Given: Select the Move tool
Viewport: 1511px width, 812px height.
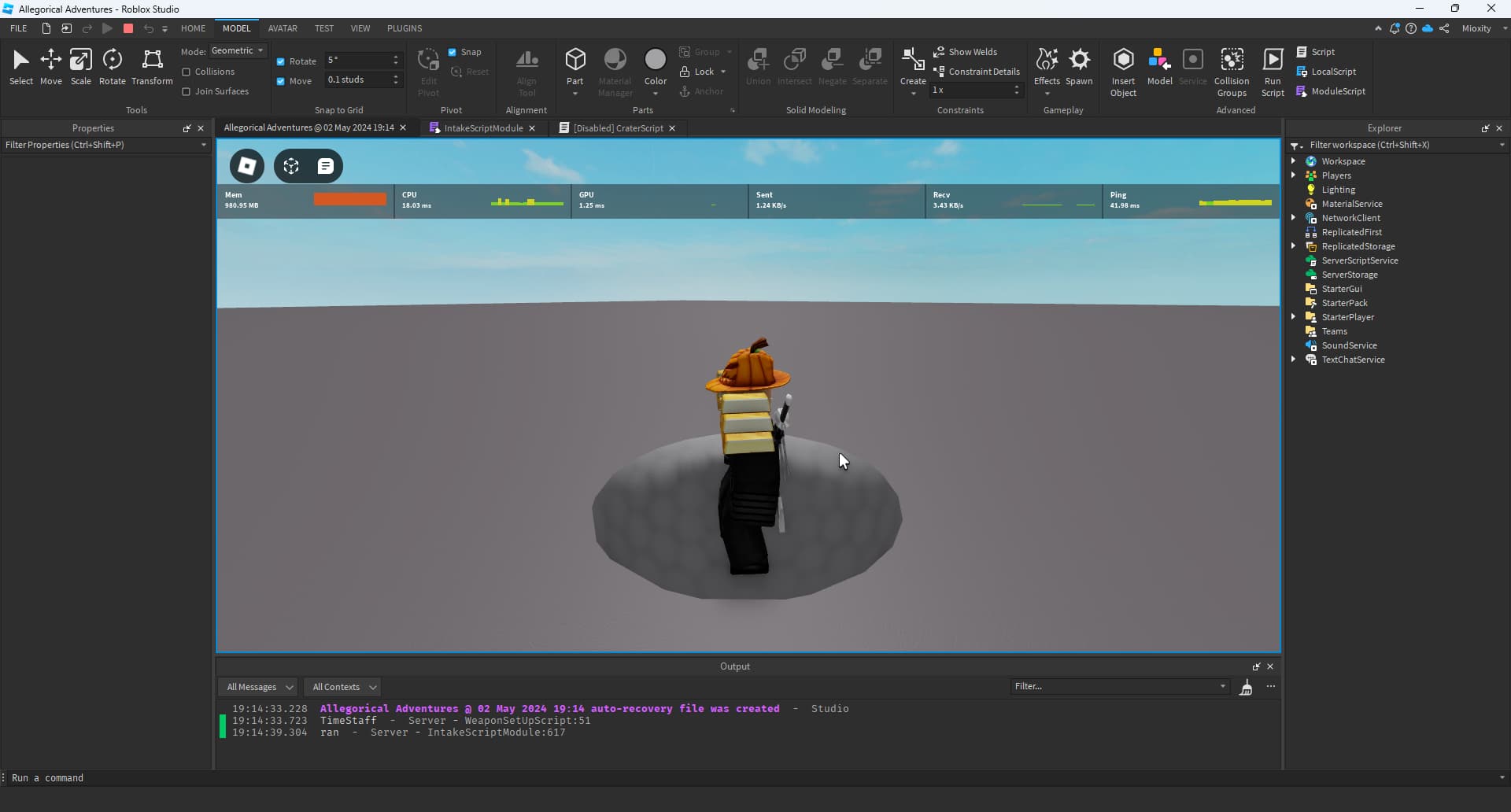Looking at the screenshot, I should click(x=50, y=67).
